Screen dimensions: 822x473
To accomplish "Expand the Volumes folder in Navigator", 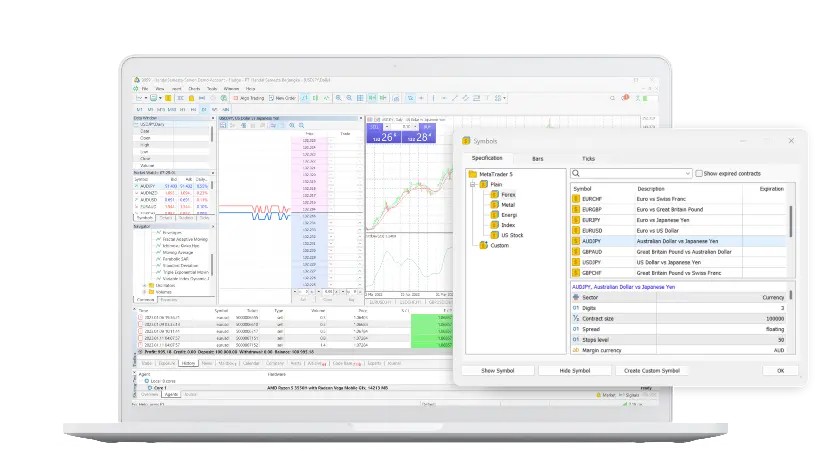I will (x=145, y=292).
